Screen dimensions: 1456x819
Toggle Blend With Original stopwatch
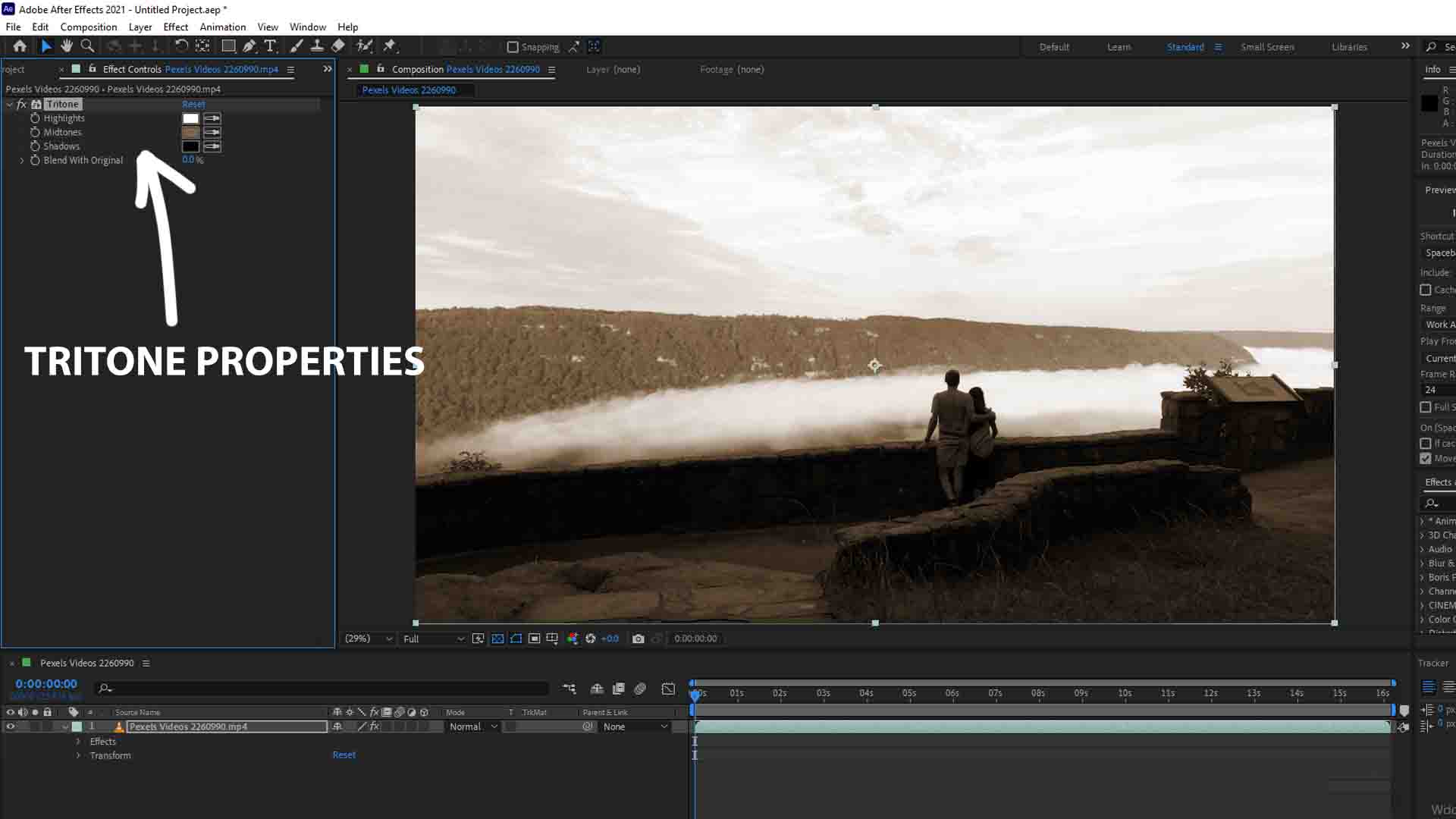point(35,160)
